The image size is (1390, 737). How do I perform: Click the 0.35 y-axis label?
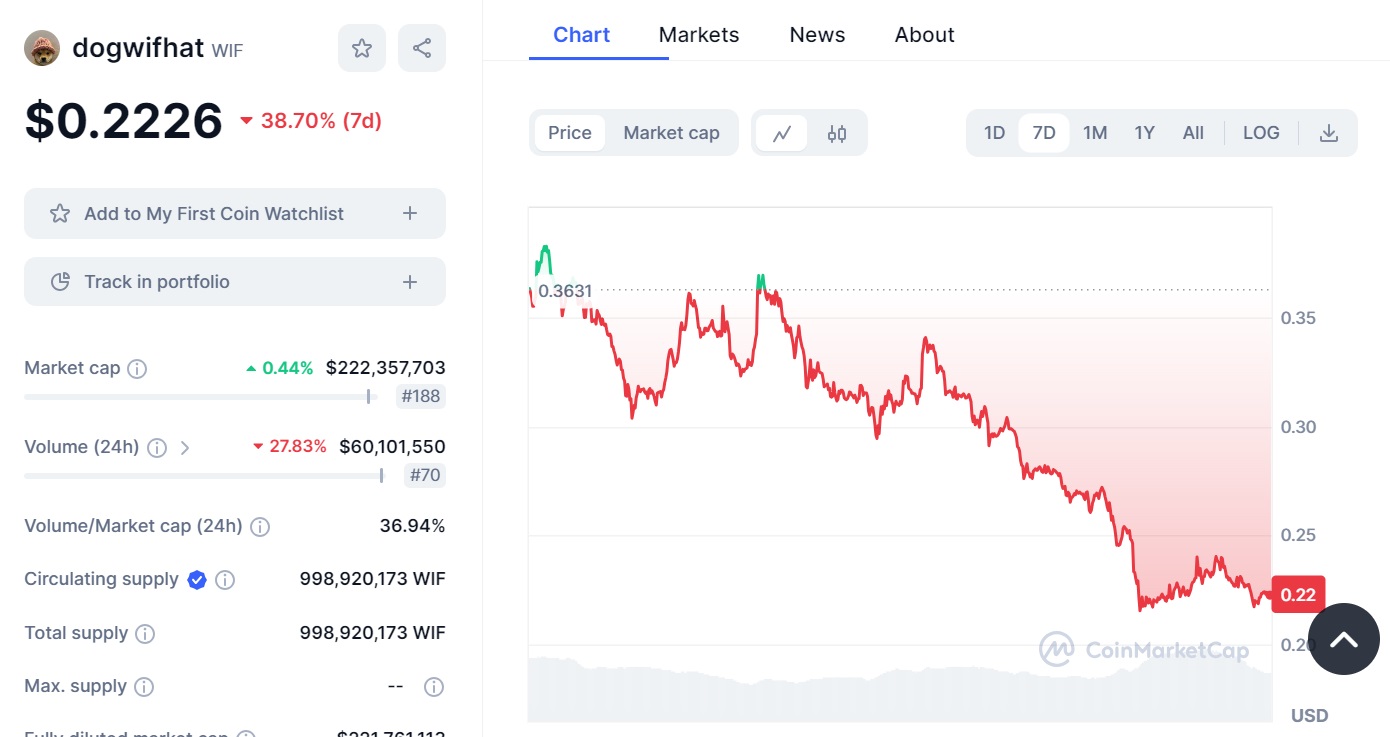click(x=1298, y=318)
